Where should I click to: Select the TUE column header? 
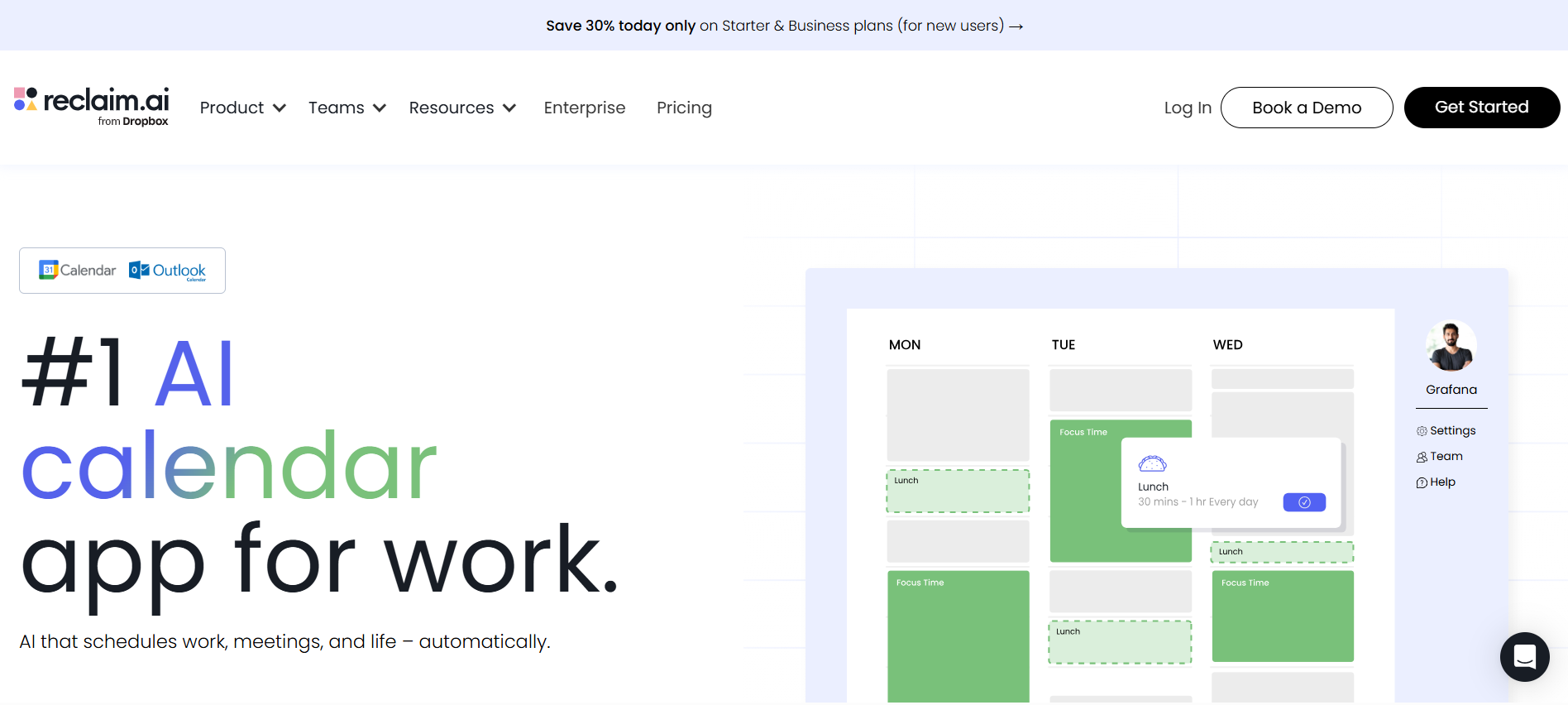click(x=1064, y=345)
